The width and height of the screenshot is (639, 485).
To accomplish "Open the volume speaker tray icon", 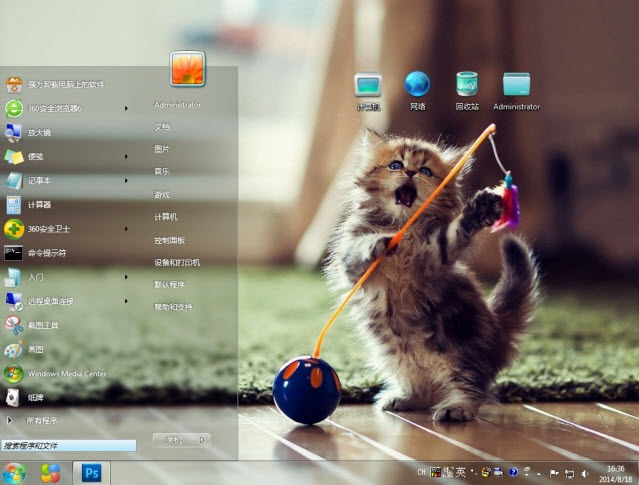I will pyautogui.click(x=585, y=474).
